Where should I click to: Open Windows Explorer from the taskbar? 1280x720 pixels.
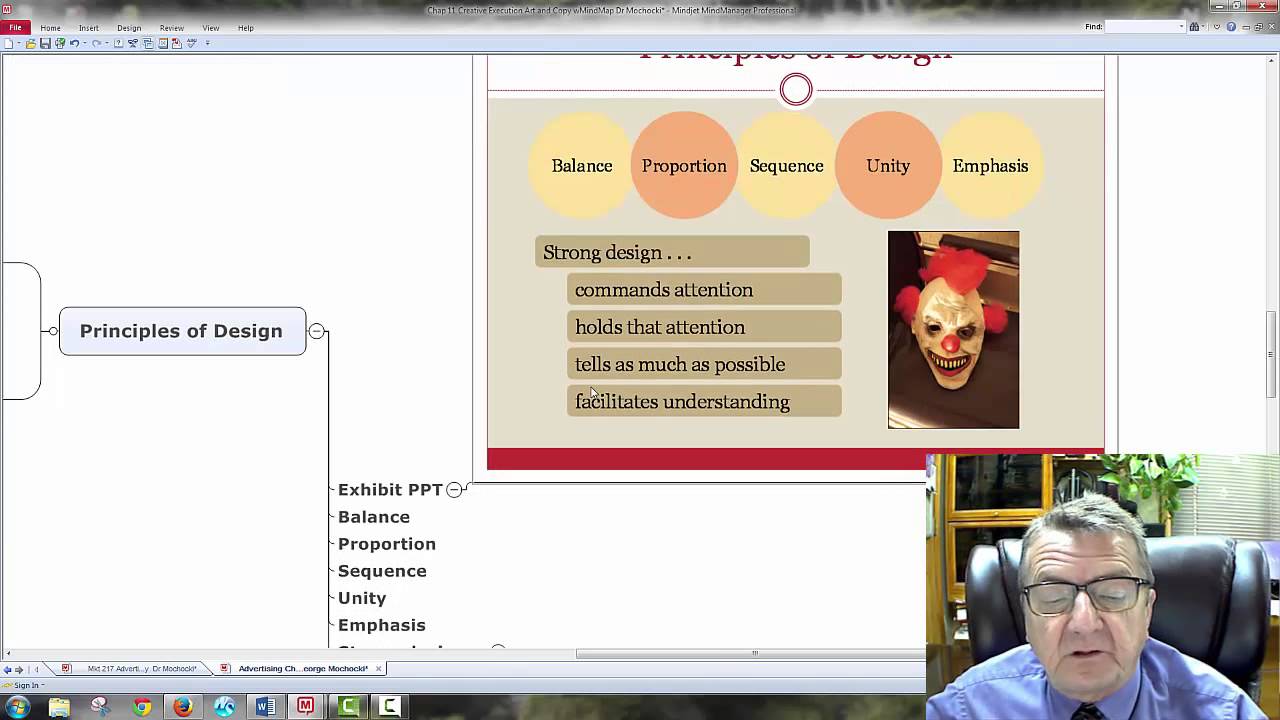point(59,707)
